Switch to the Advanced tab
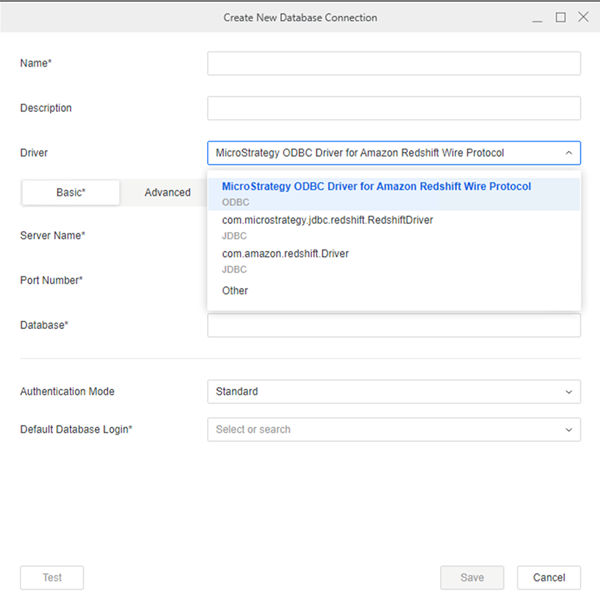Image resolution: width=600 pixels, height=610 pixels. (168, 193)
